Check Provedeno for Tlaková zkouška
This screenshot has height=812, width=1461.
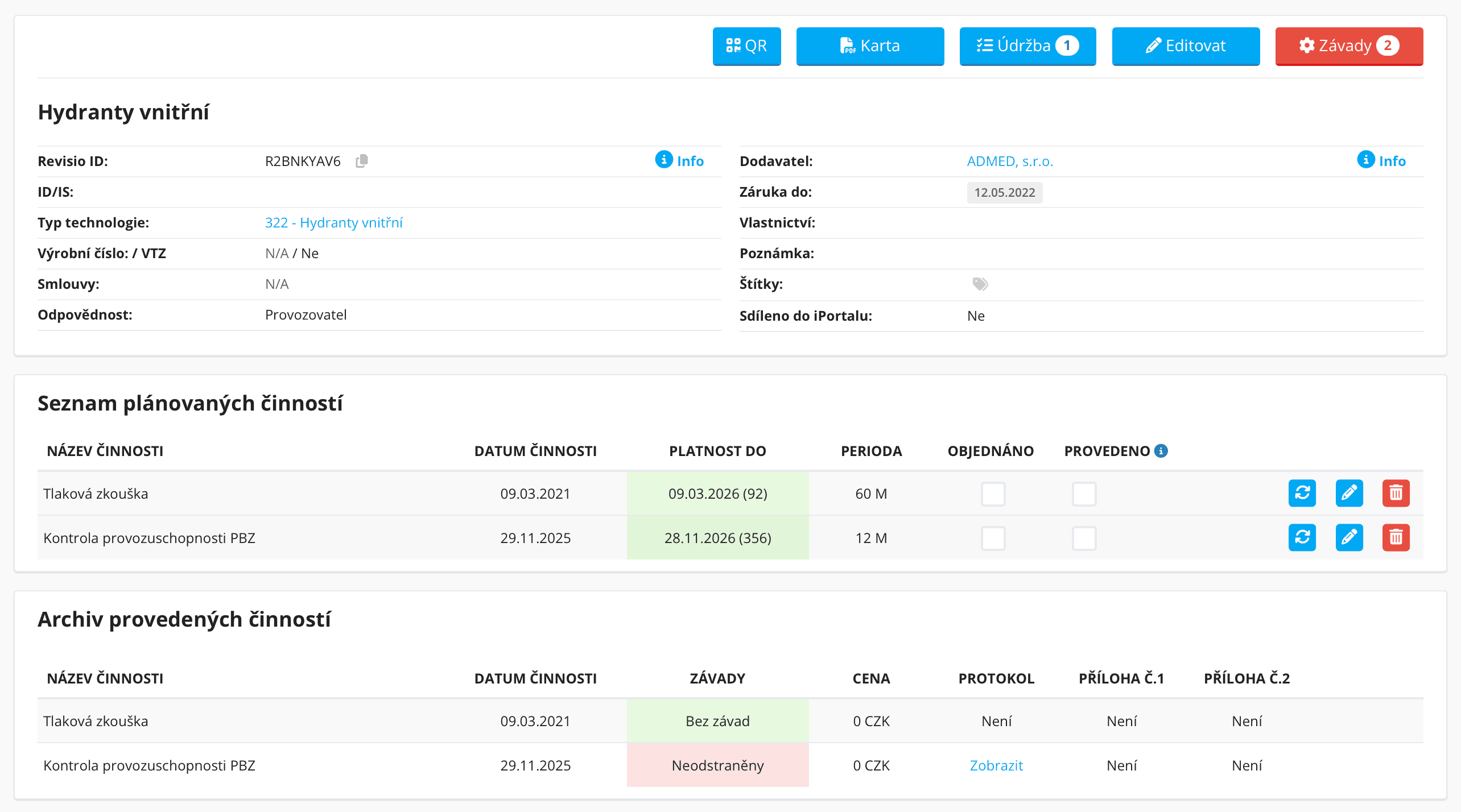click(x=1084, y=494)
